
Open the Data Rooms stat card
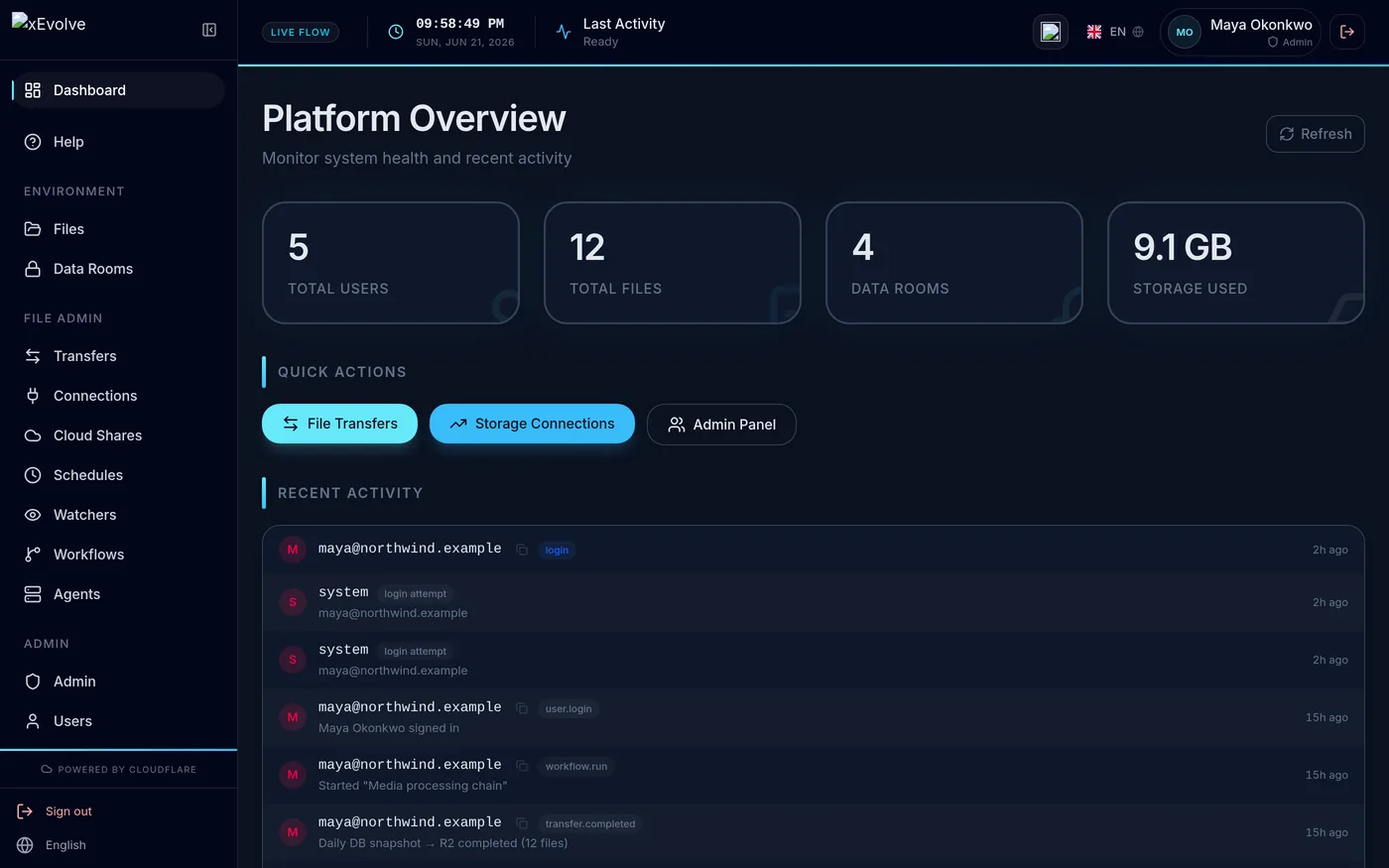954,263
